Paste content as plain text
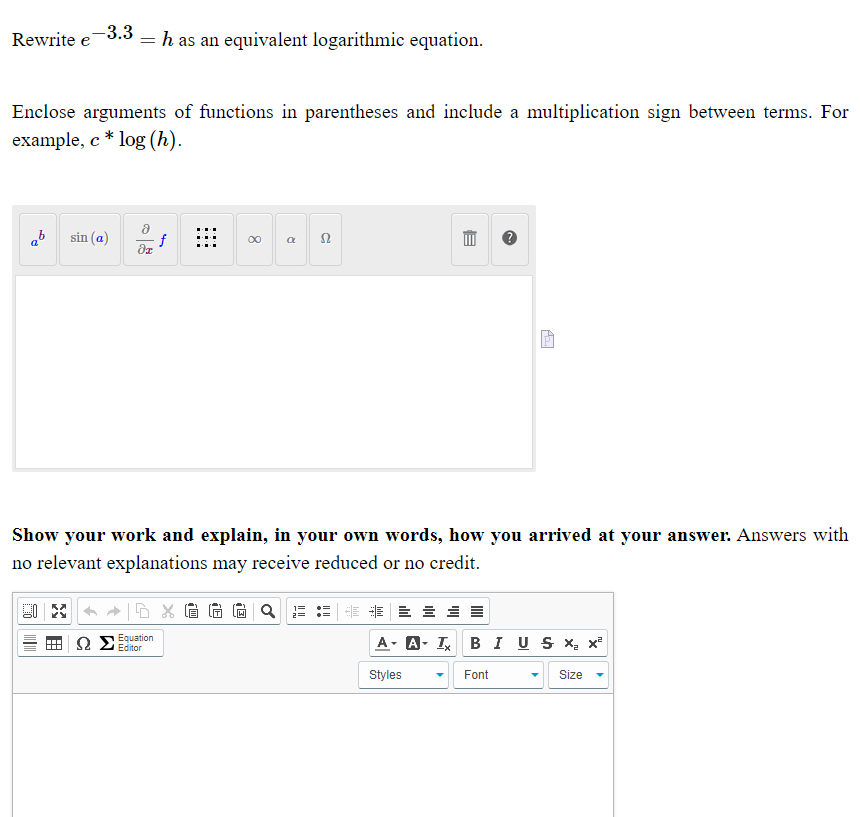Screen dimensions: 860x817 point(216,611)
